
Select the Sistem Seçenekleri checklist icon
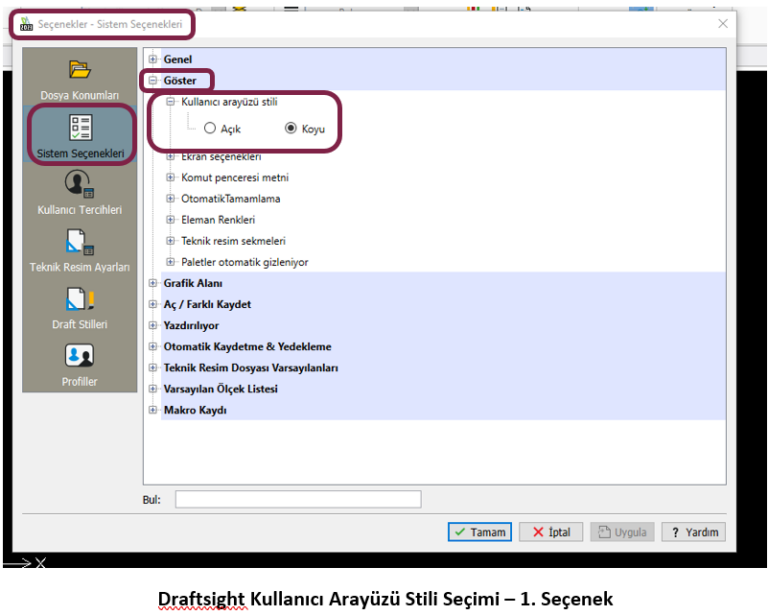(79, 128)
